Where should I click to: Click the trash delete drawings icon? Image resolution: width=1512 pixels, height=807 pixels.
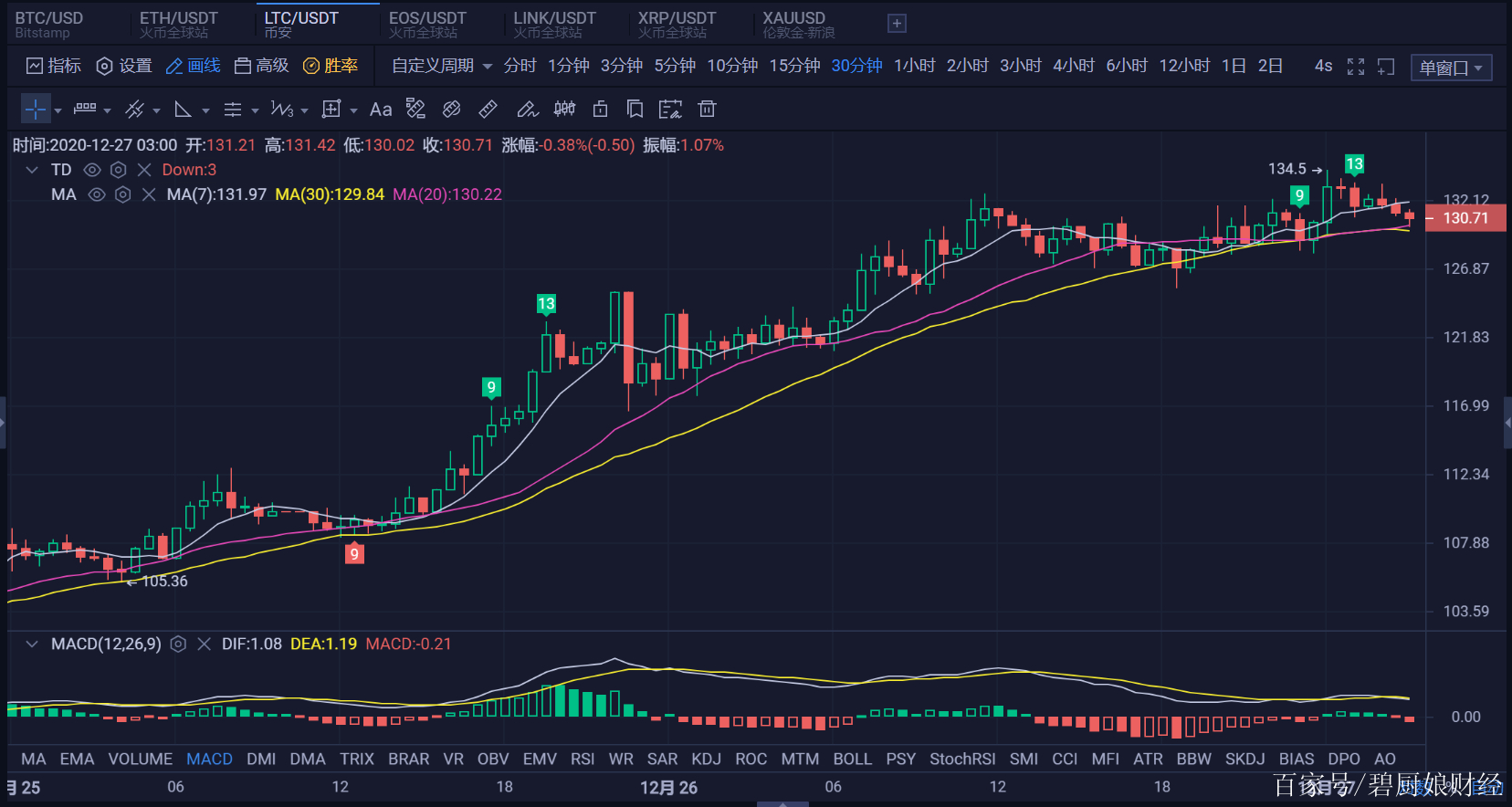click(x=707, y=110)
